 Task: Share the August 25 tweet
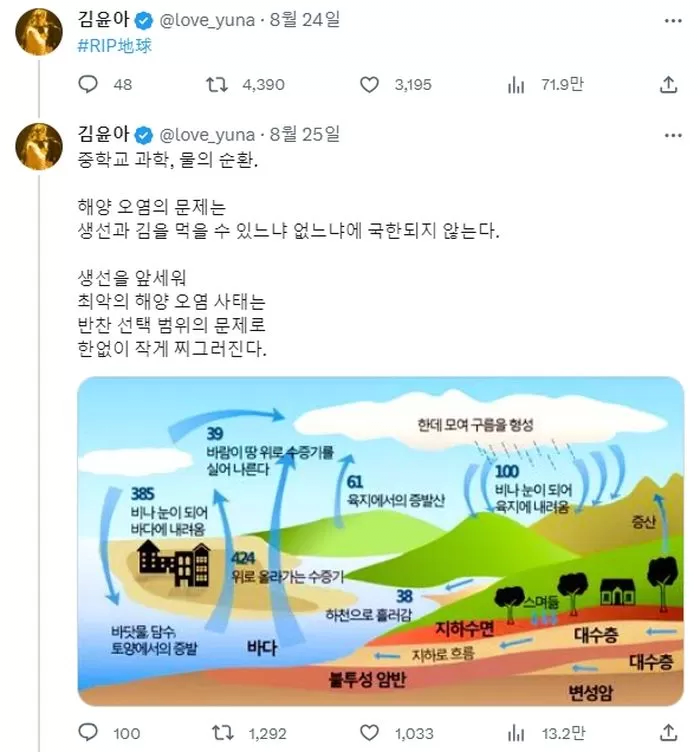click(668, 733)
